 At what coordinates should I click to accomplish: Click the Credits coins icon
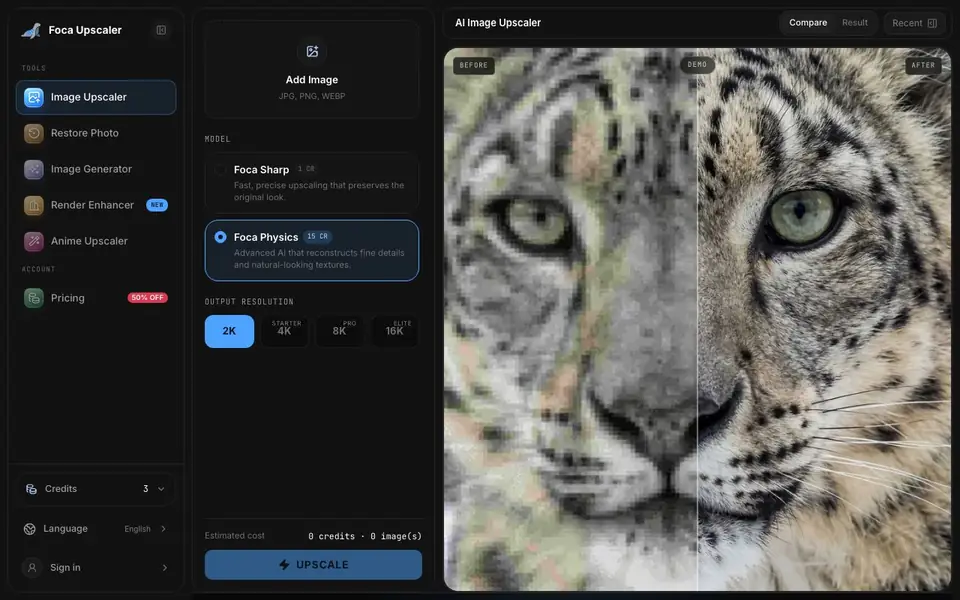point(31,489)
